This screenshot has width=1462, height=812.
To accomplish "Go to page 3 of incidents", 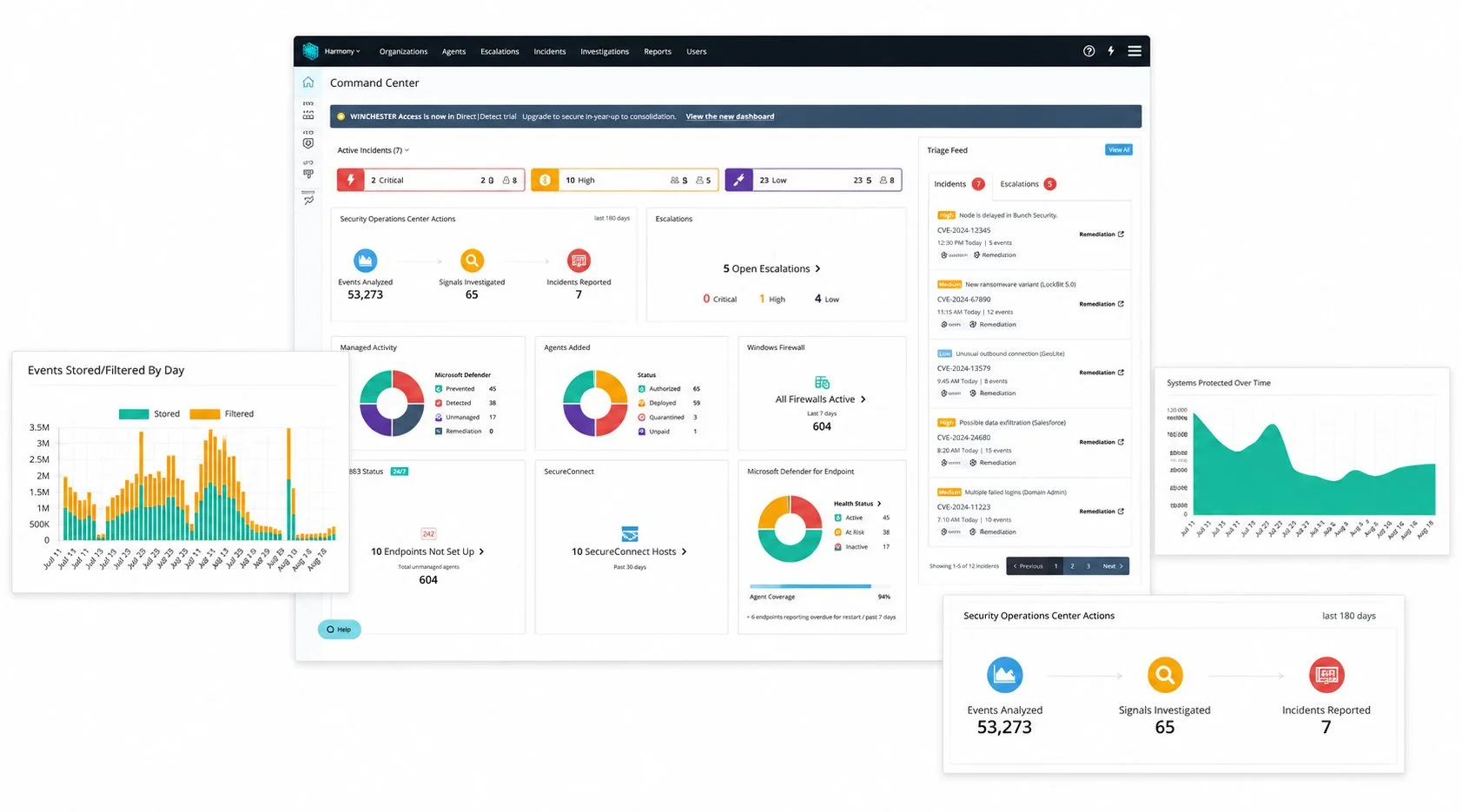I will (x=1088, y=566).
